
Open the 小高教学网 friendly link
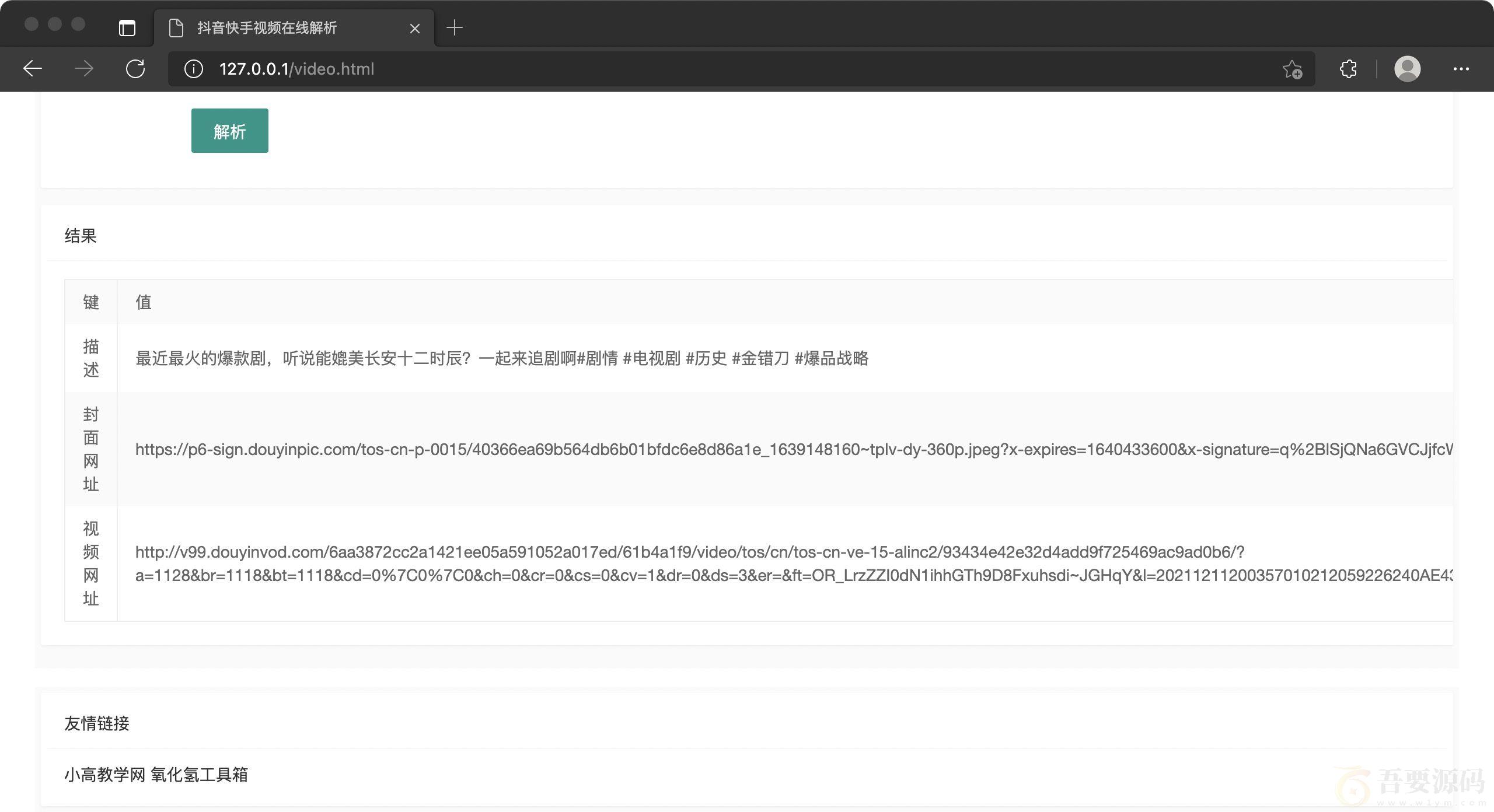[x=104, y=775]
